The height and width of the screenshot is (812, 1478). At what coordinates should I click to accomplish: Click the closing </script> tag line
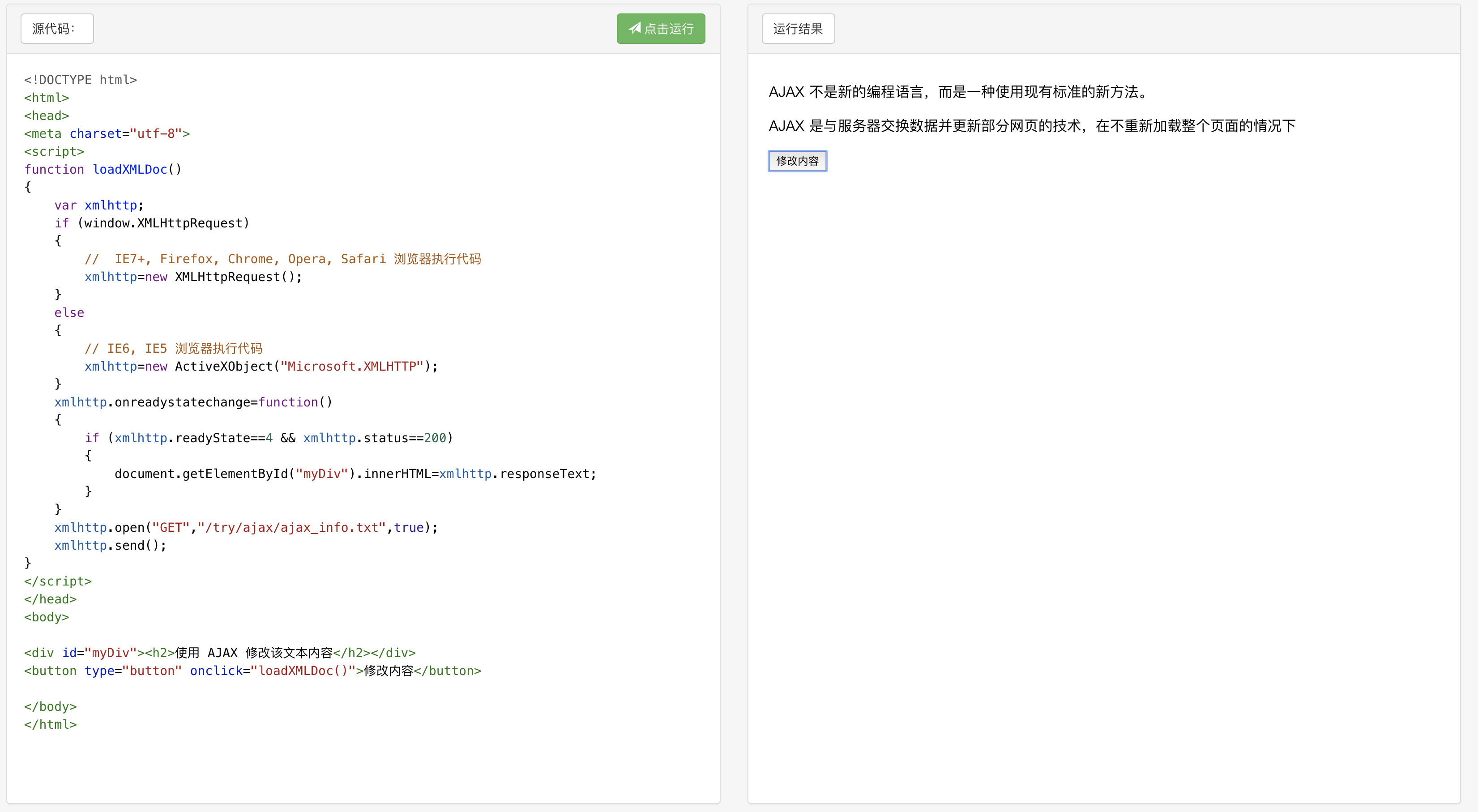pos(58,581)
